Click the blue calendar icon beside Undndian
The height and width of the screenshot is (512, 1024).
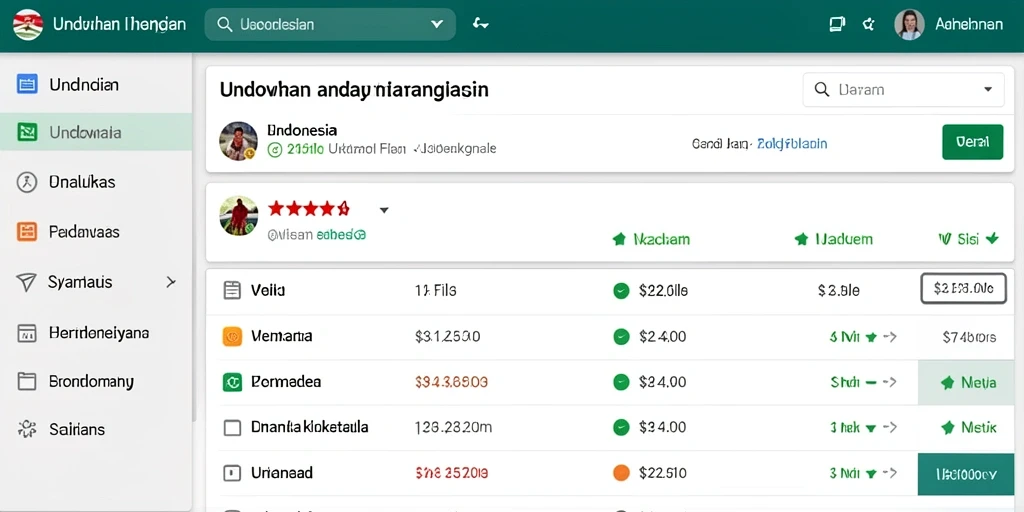point(27,84)
